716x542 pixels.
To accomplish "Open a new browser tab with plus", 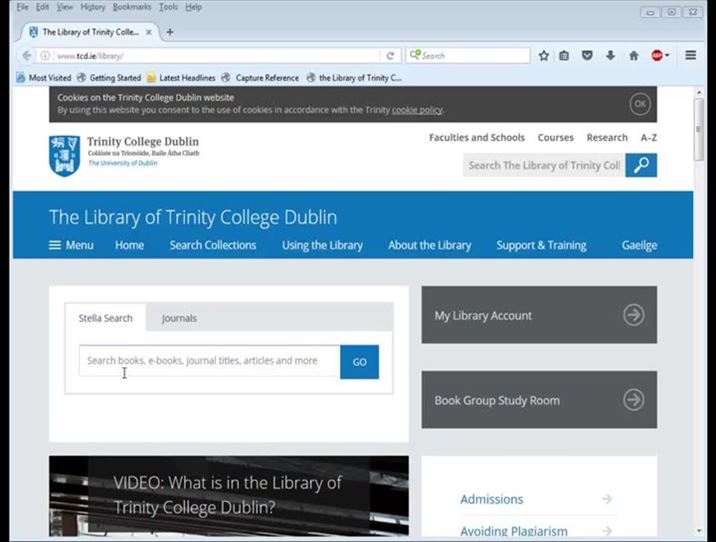I will 169,32.
